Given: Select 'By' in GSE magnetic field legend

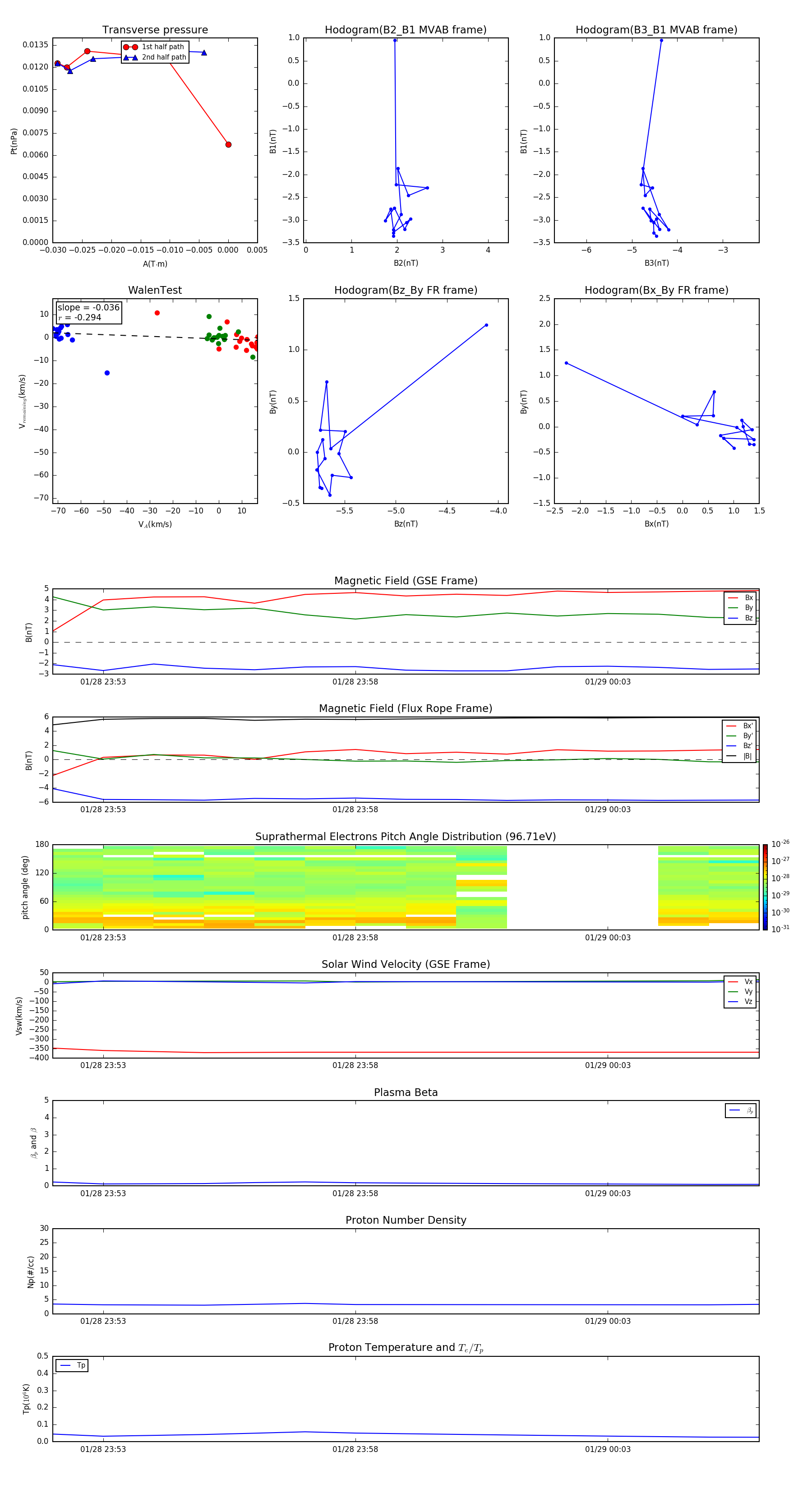Looking at the screenshot, I should click(740, 608).
